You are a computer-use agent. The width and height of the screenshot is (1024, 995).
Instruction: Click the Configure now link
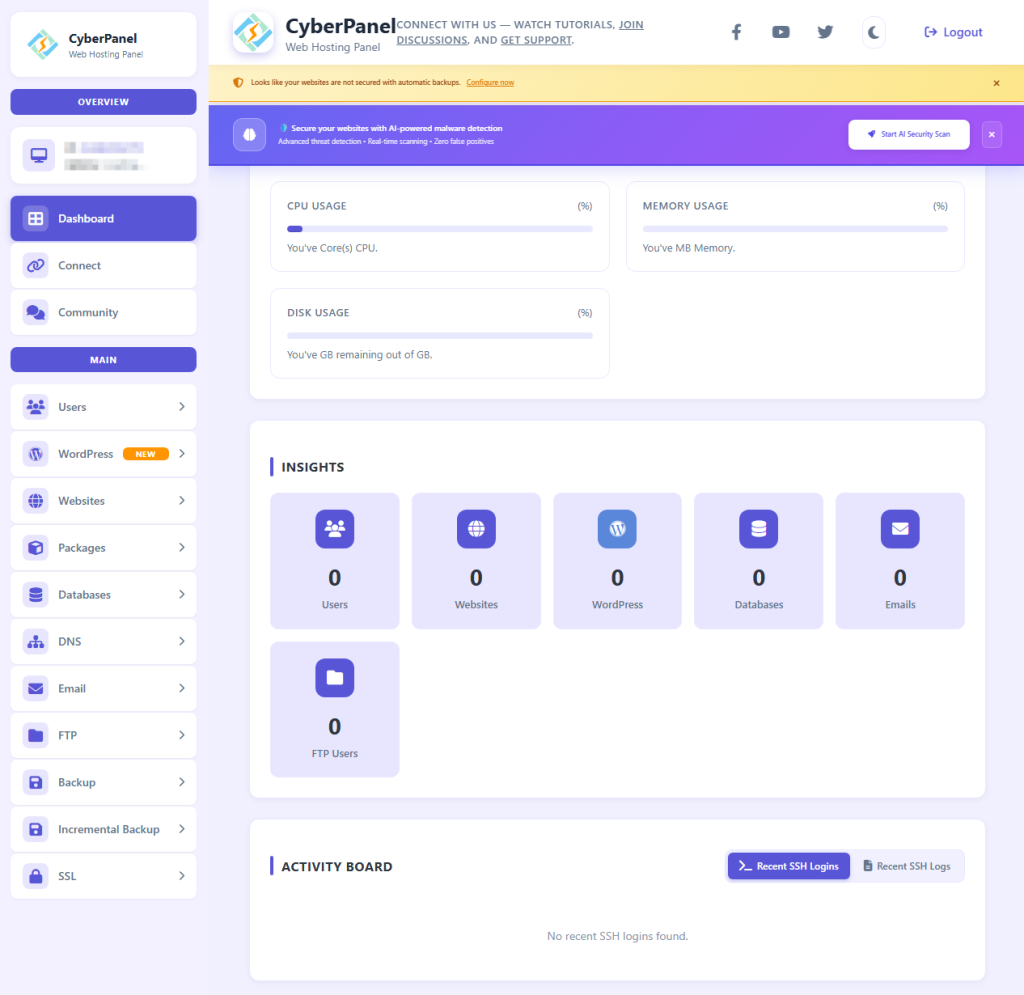[490, 83]
